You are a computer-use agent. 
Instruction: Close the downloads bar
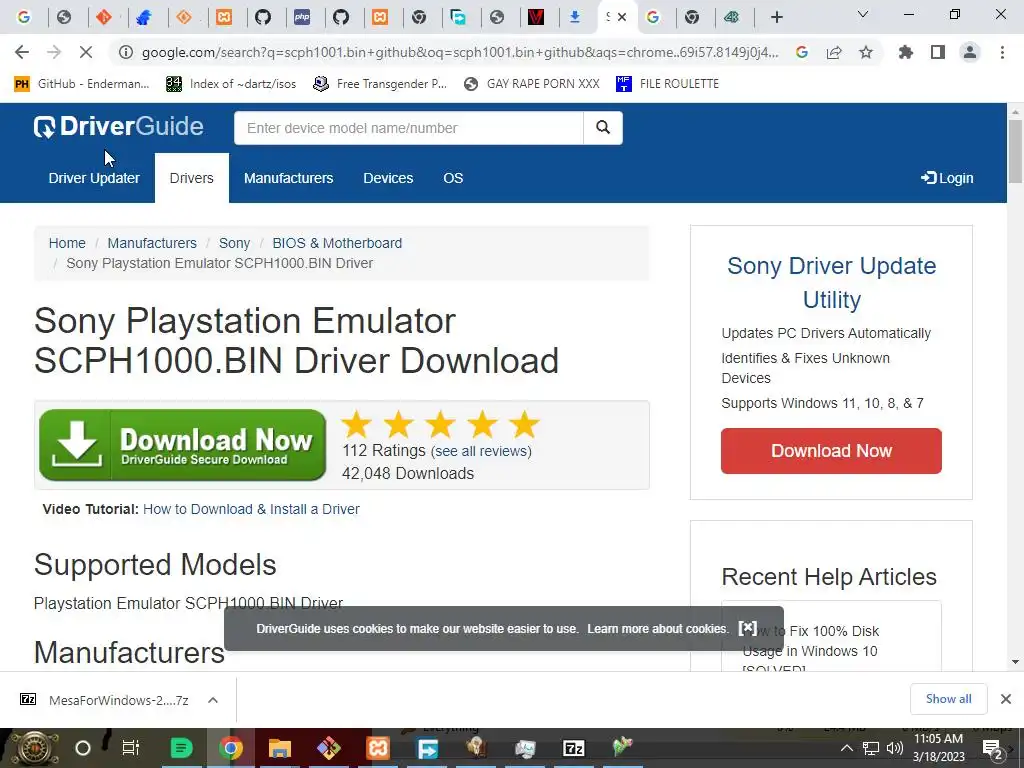click(1006, 699)
